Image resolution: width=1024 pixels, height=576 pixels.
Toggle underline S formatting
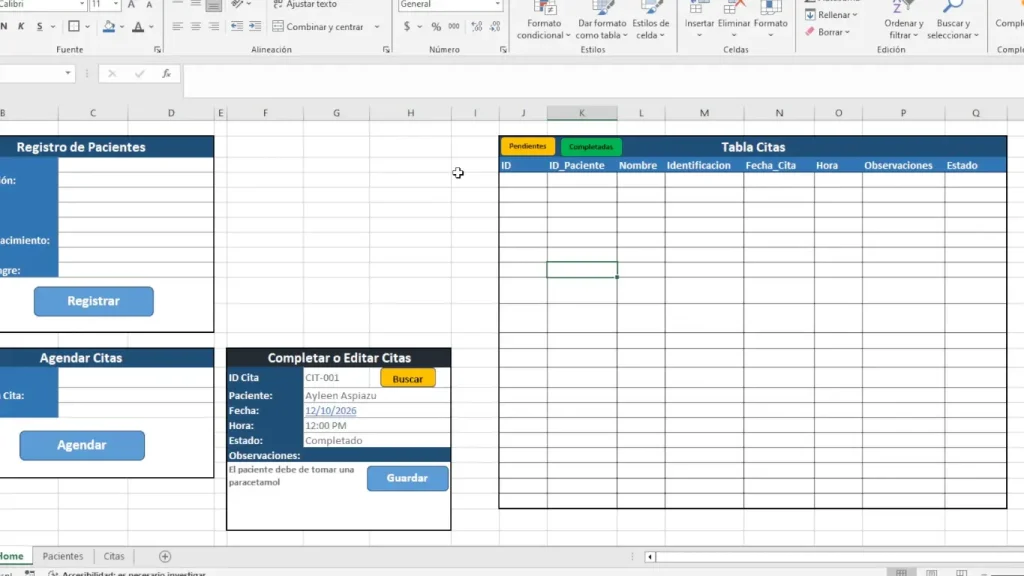pos(39,27)
